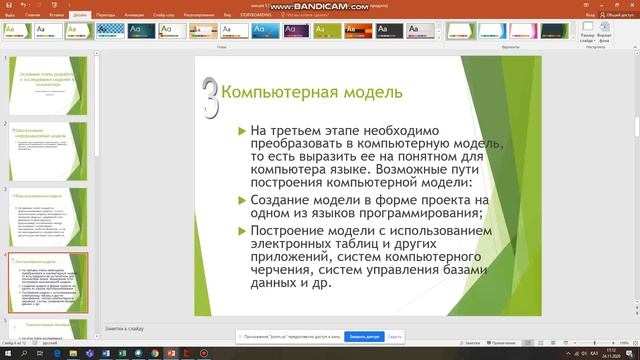The width and height of the screenshot is (640, 360).
Task: Open the Вид tab
Action: pos(227,15)
